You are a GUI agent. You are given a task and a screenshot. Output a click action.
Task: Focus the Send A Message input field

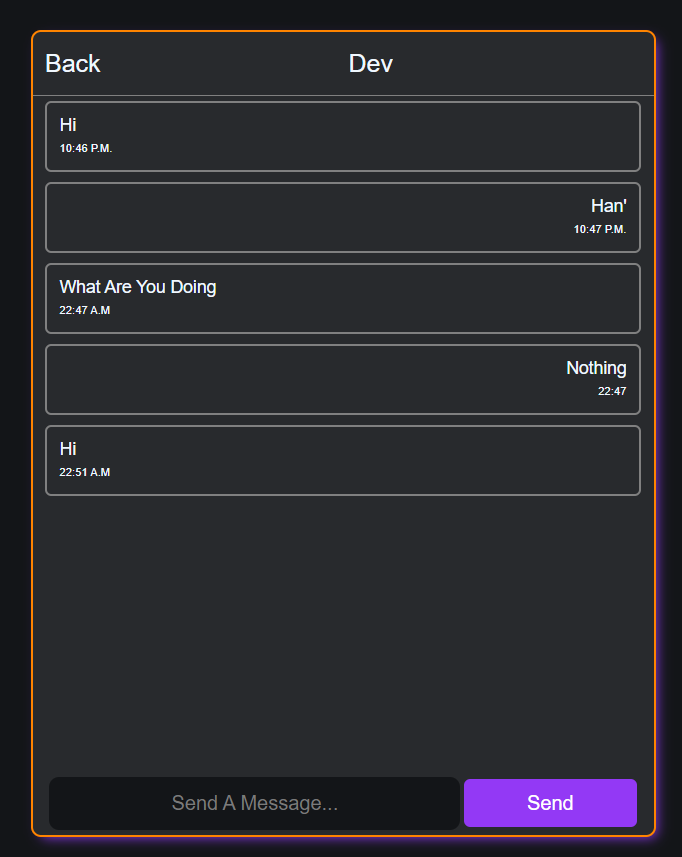tap(254, 803)
